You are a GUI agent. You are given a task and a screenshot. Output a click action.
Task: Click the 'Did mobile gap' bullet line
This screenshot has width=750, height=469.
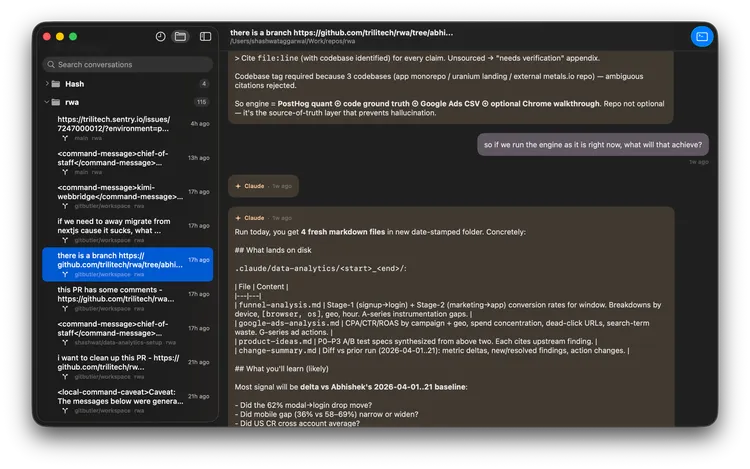tap(326, 414)
